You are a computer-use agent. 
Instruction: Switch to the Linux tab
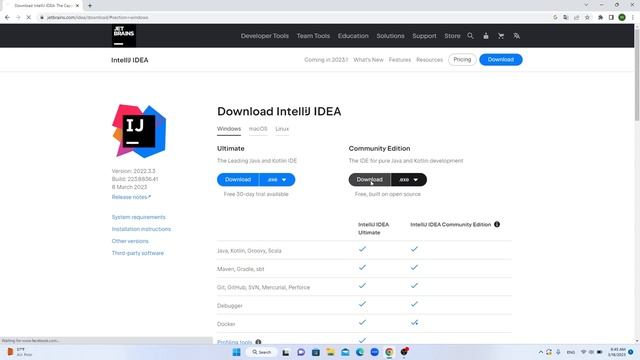[x=282, y=129]
